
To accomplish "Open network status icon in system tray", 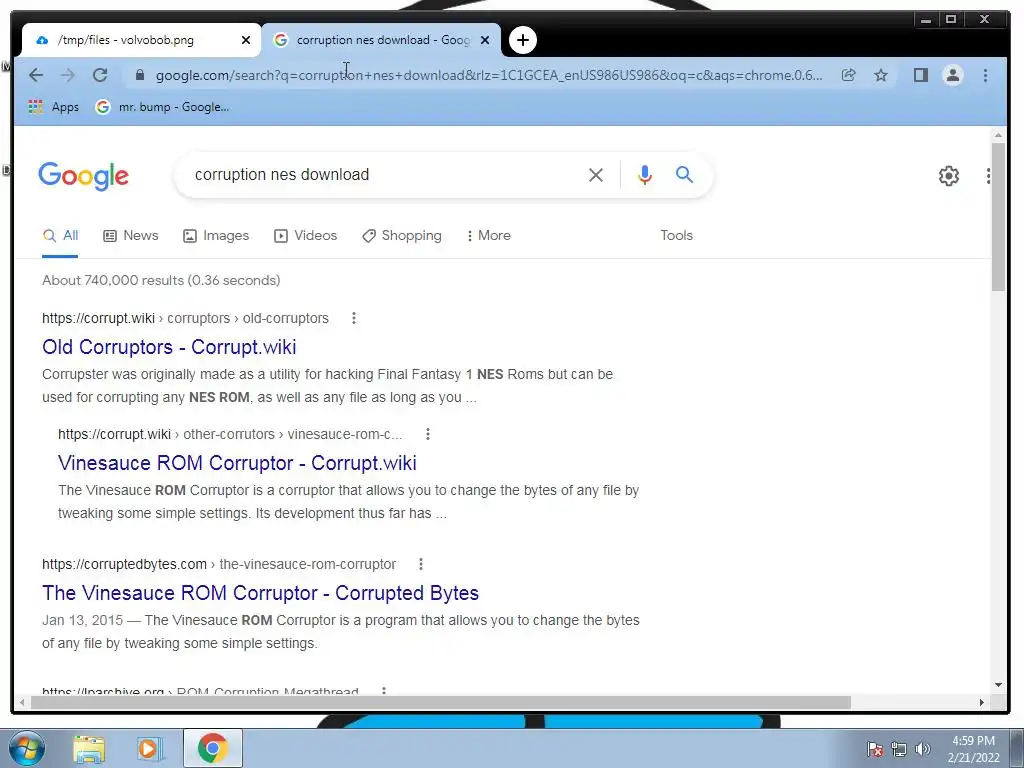I will pyautogui.click(x=899, y=749).
